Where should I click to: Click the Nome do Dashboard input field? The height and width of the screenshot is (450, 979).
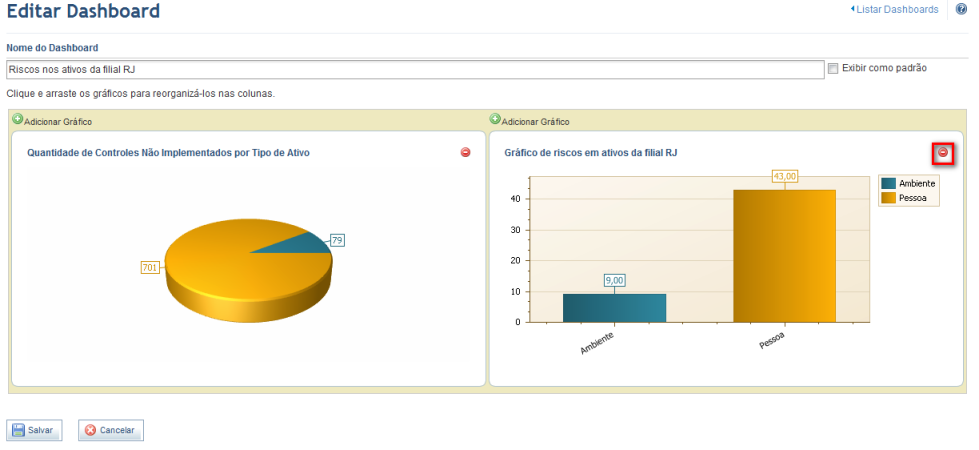click(x=415, y=69)
